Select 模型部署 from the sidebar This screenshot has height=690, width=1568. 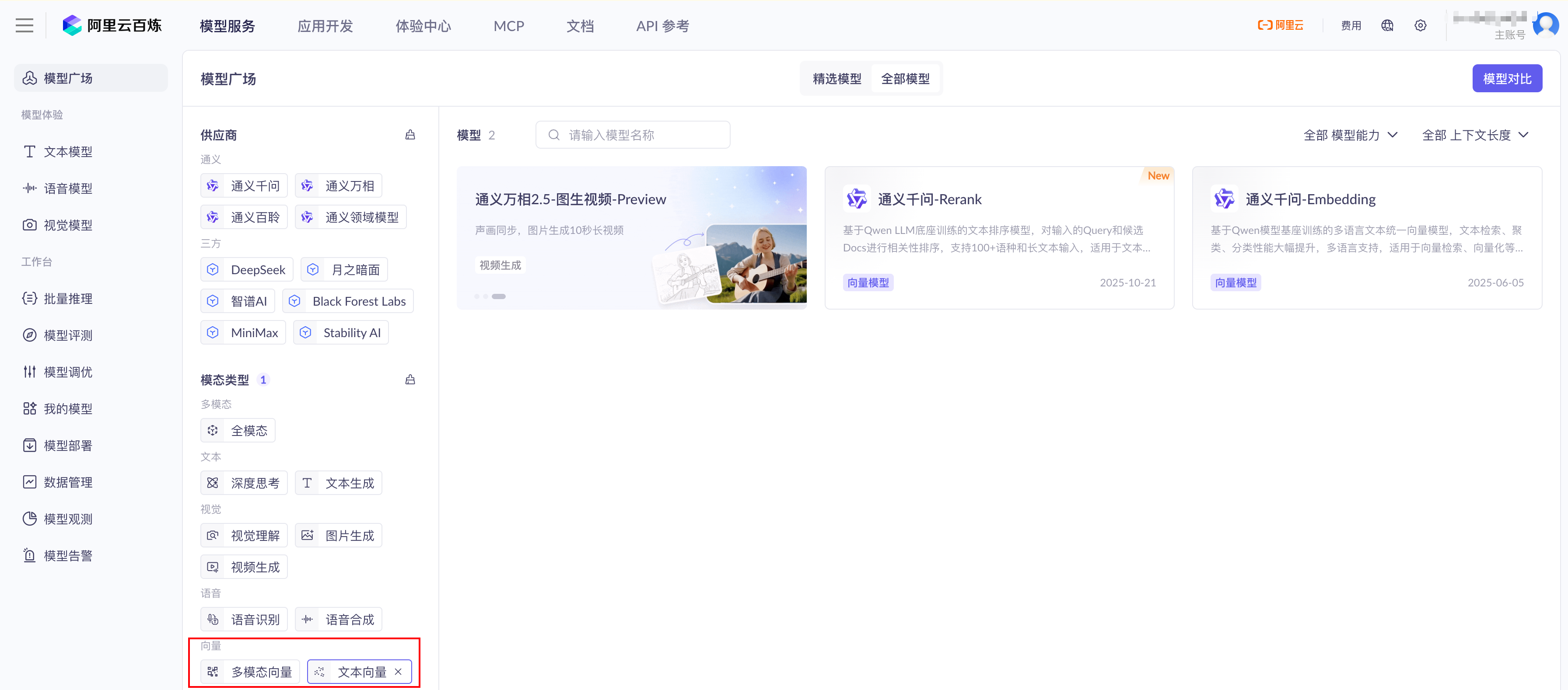(68, 445)
